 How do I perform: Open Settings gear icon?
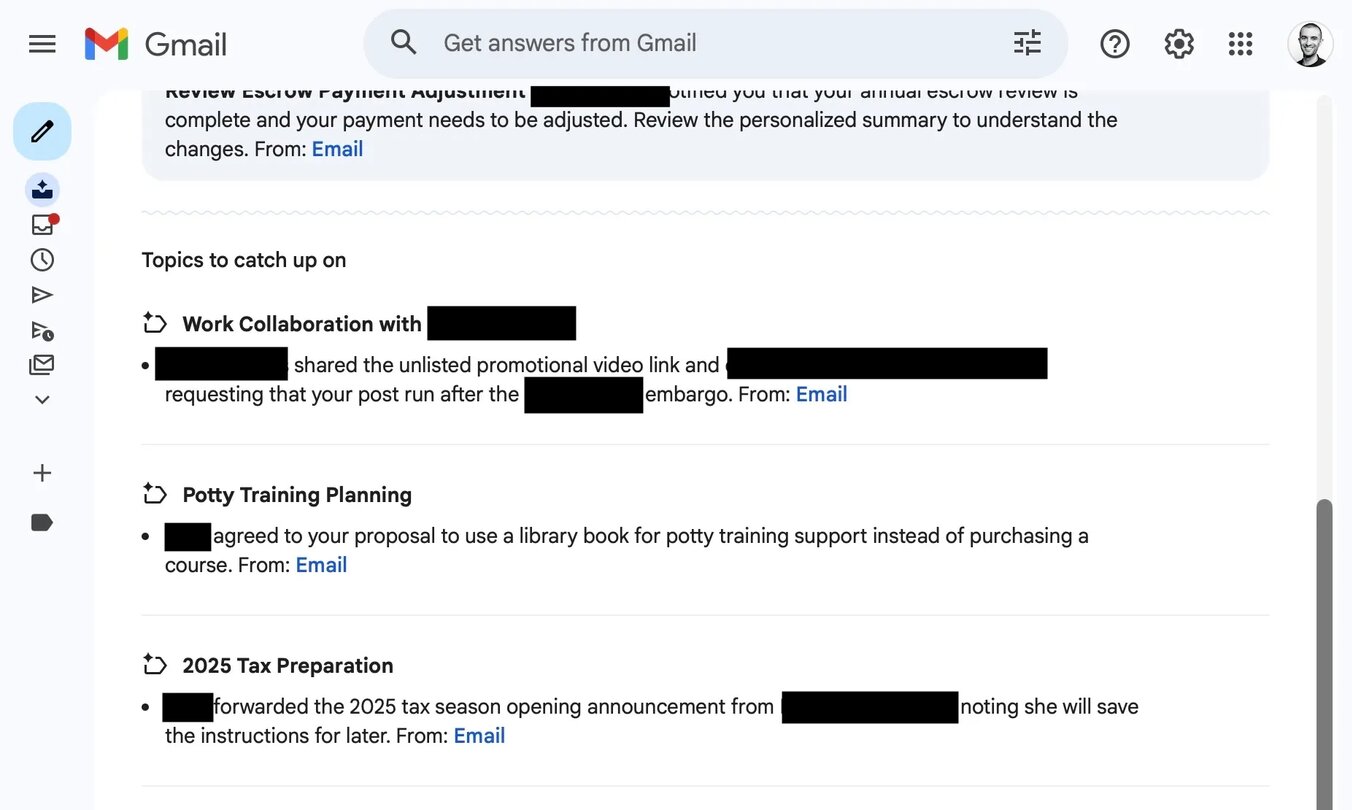pyautogui.click(x=1179, y=44)
